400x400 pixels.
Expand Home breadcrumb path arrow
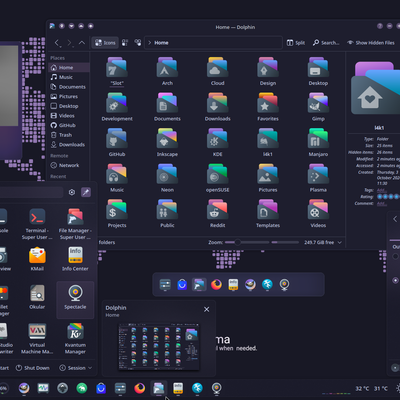click(150, 43)
